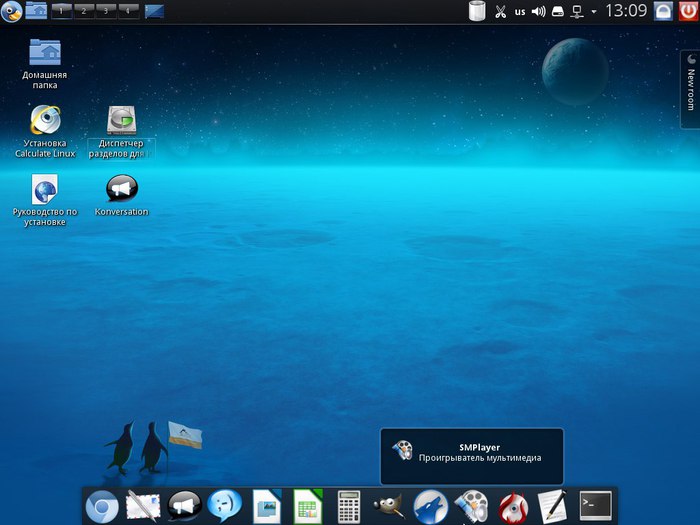Screen dimensions: 700x525
Task: Click the red power button
Action: tap(687, 11)
